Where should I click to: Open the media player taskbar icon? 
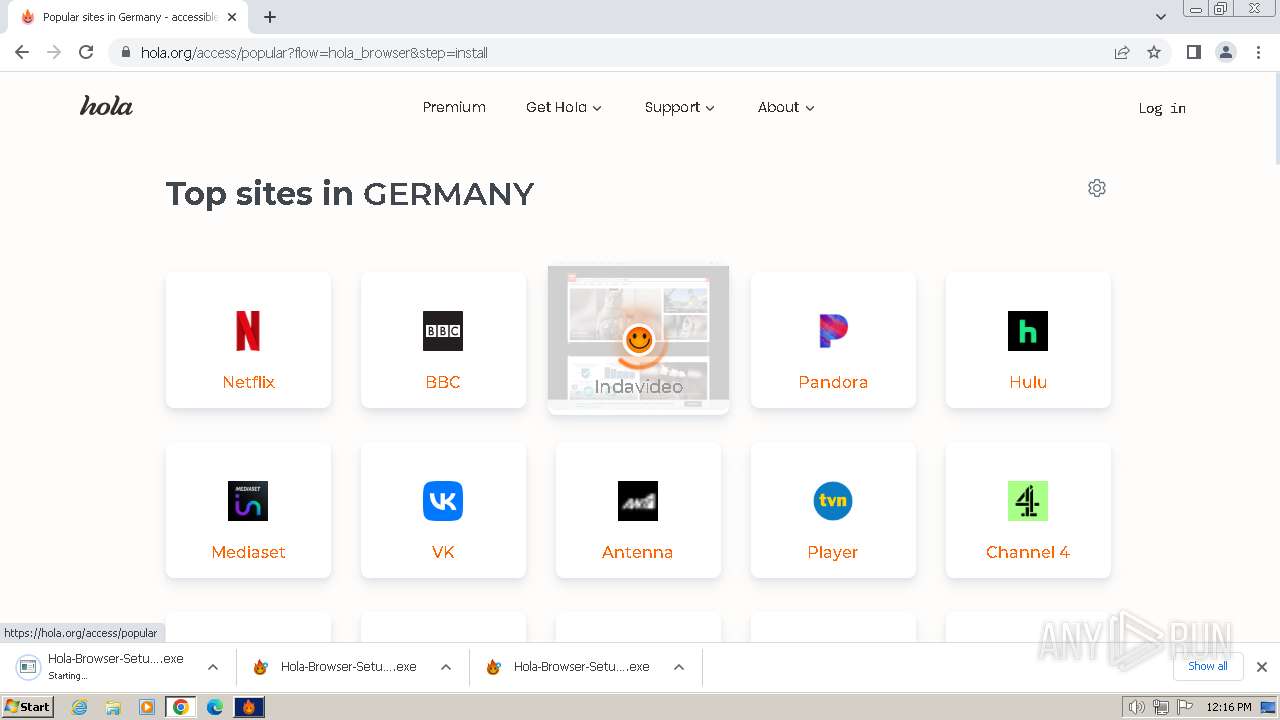tap(147, 707)
